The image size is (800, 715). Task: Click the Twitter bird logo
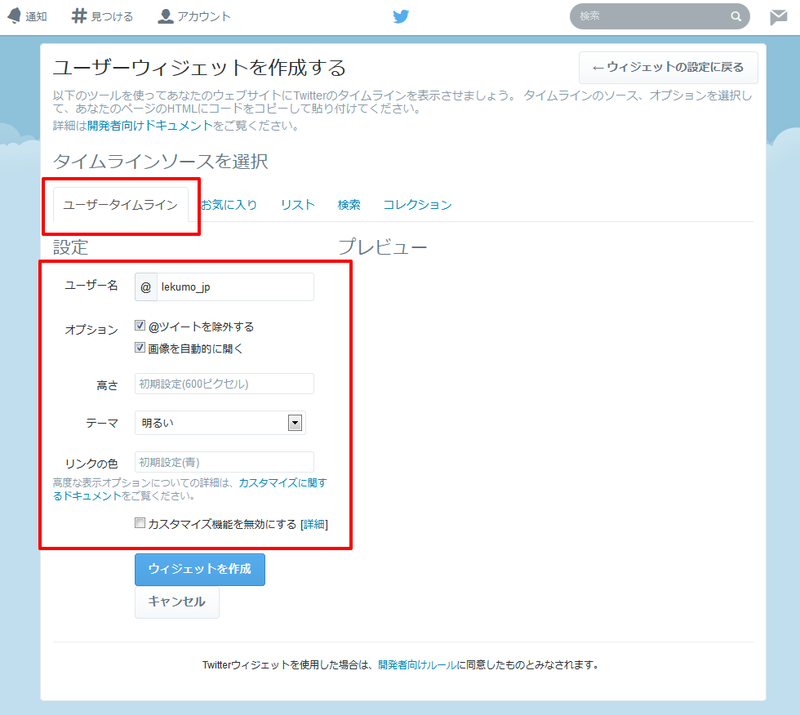click(x=401, y=16)
